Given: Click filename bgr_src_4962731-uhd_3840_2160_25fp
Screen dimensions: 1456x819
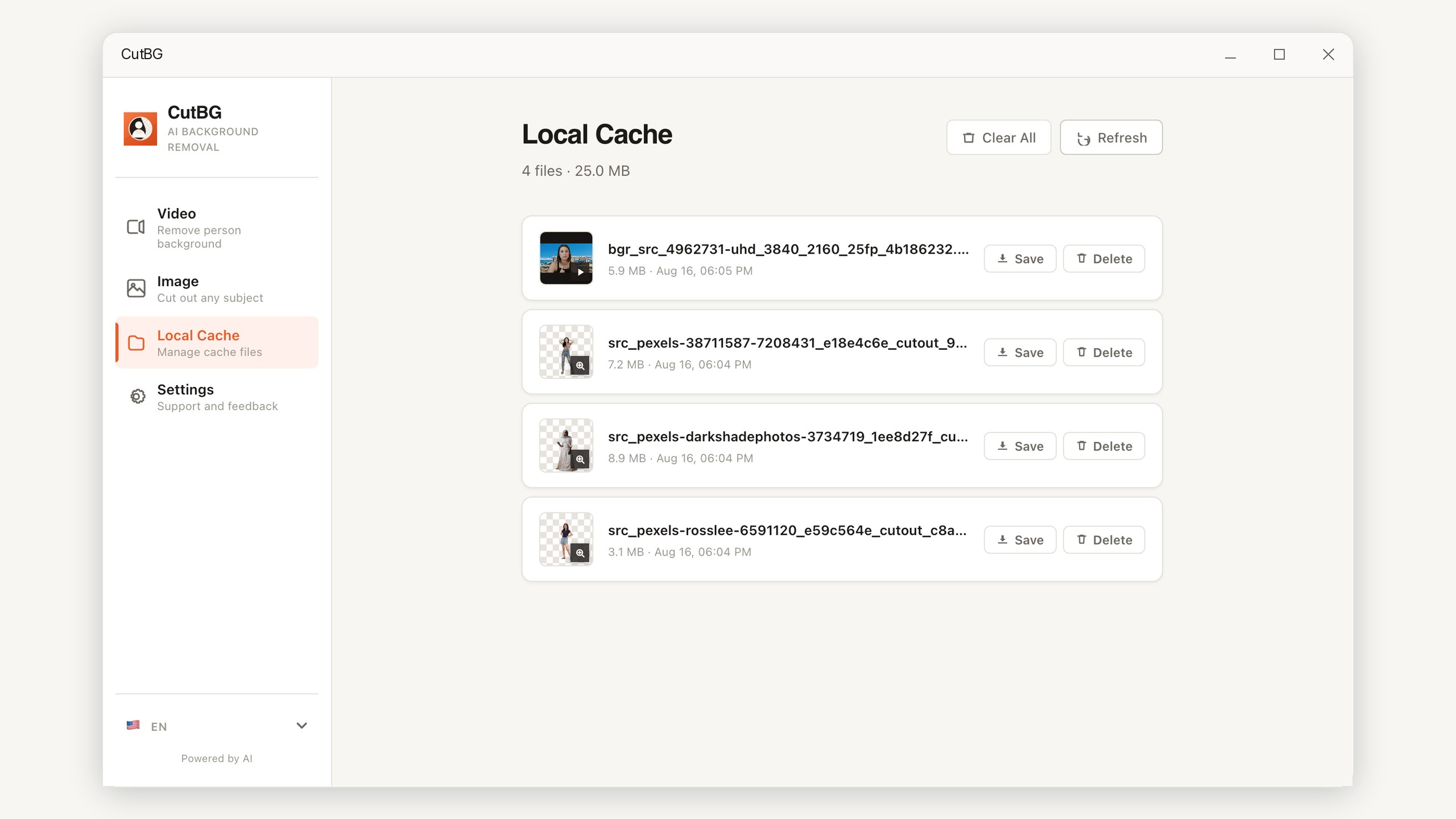Looking at the screenshot, I should pyautogui.click(x=788, y=249).
